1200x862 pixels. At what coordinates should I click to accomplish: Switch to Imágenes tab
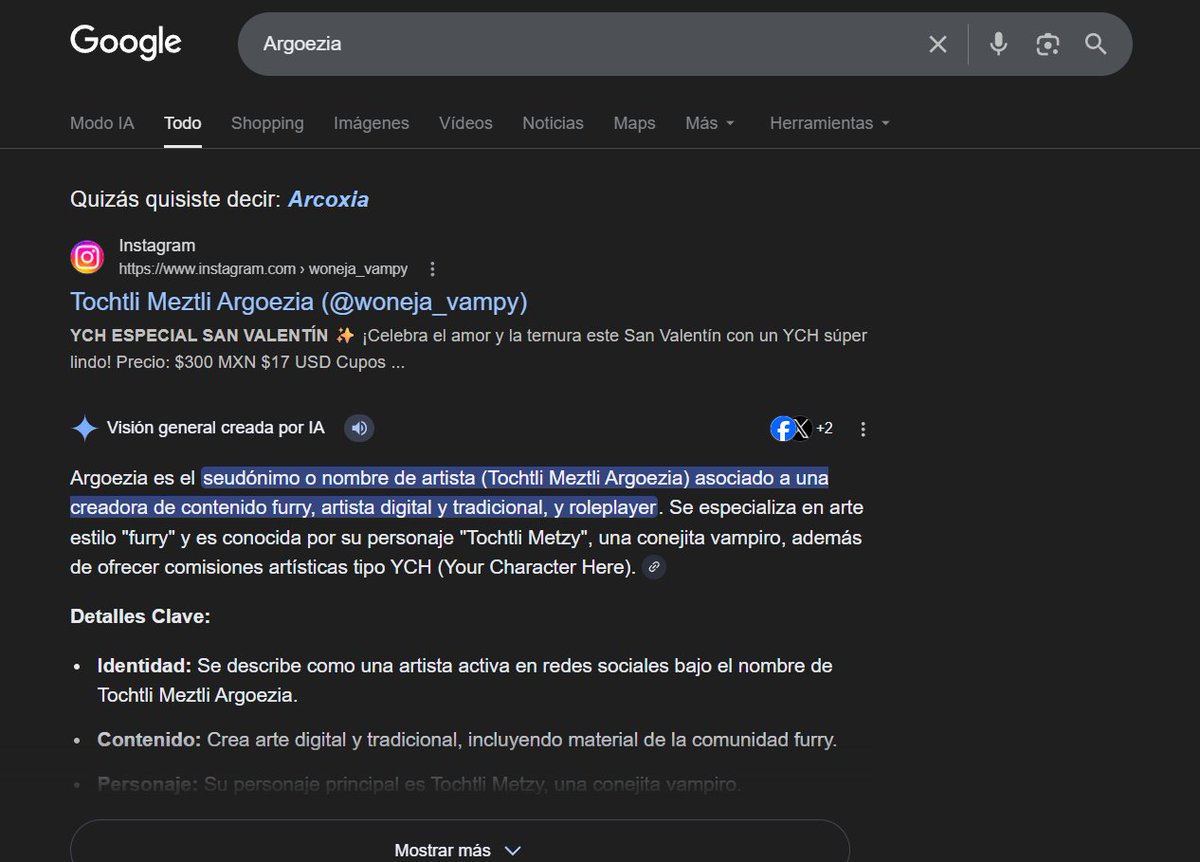371,123
